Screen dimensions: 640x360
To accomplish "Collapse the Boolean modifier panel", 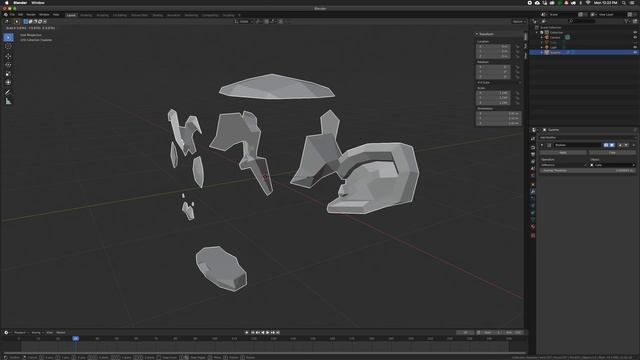I will coord(542,145).
